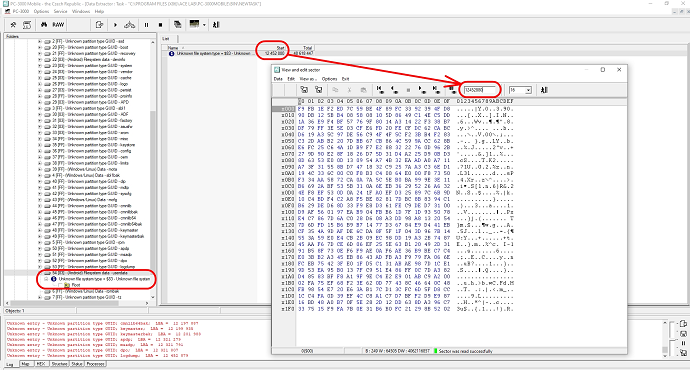690x370 pixels.
Task: Switch to the Log tab
Action: click(10, 364)
